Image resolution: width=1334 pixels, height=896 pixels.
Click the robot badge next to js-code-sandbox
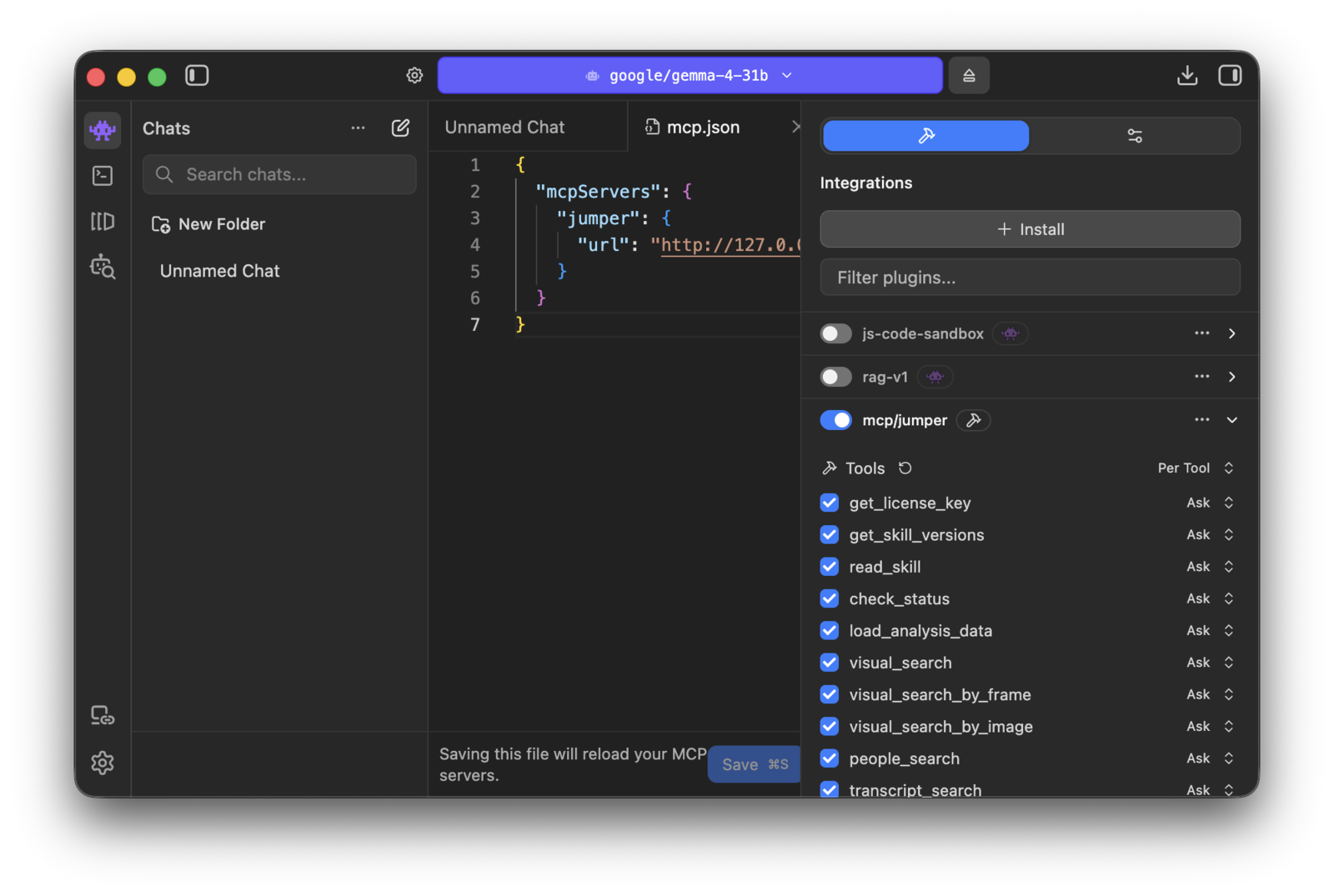pyautogui.click(x=1011, y=333)
